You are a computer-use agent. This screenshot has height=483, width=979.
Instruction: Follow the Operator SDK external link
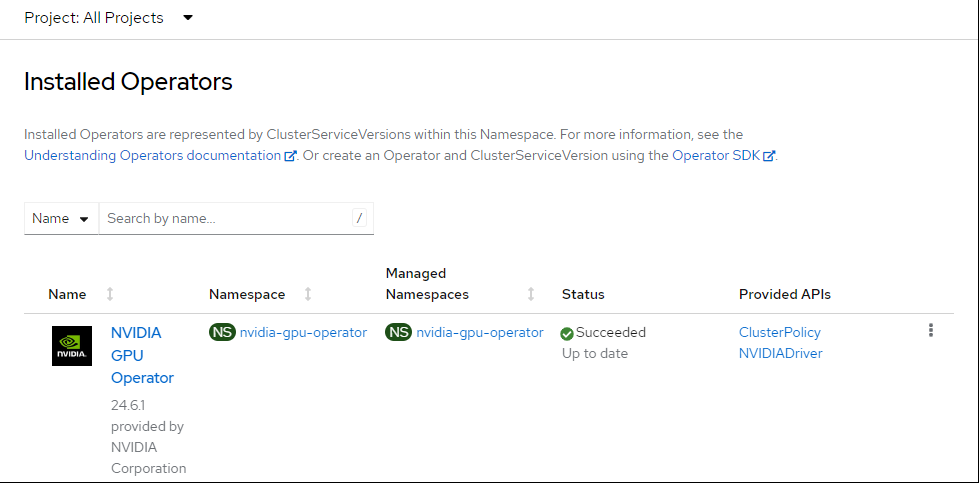coord(716,155)
